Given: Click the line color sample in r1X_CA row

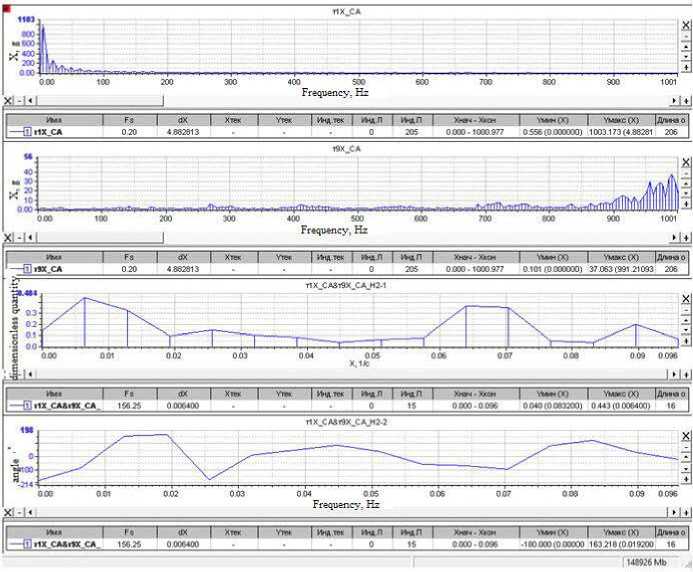Looking at the screenshot, I should click(16, 132).
